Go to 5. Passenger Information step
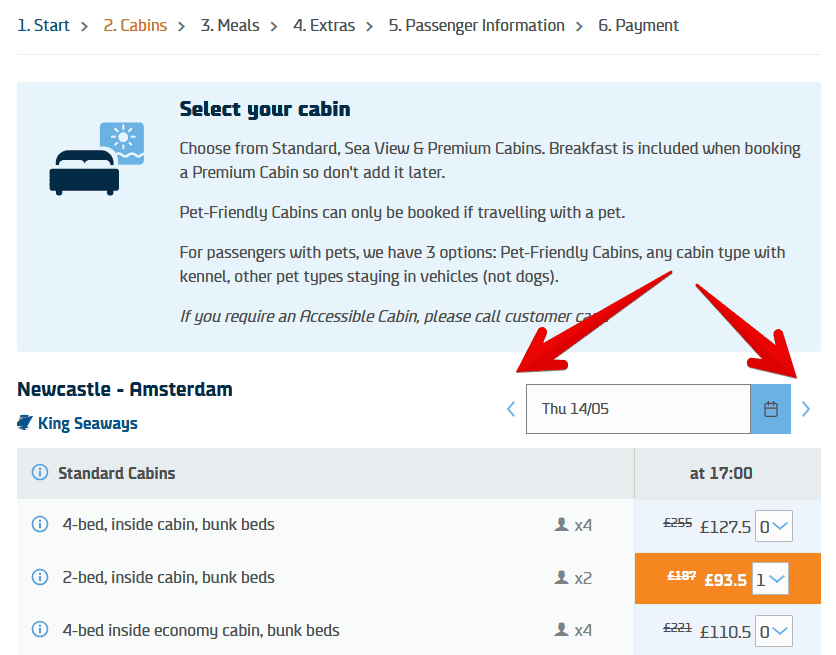The height and width of the screenshot is (655, 836). pyautogui.click(x=476, y=25)
